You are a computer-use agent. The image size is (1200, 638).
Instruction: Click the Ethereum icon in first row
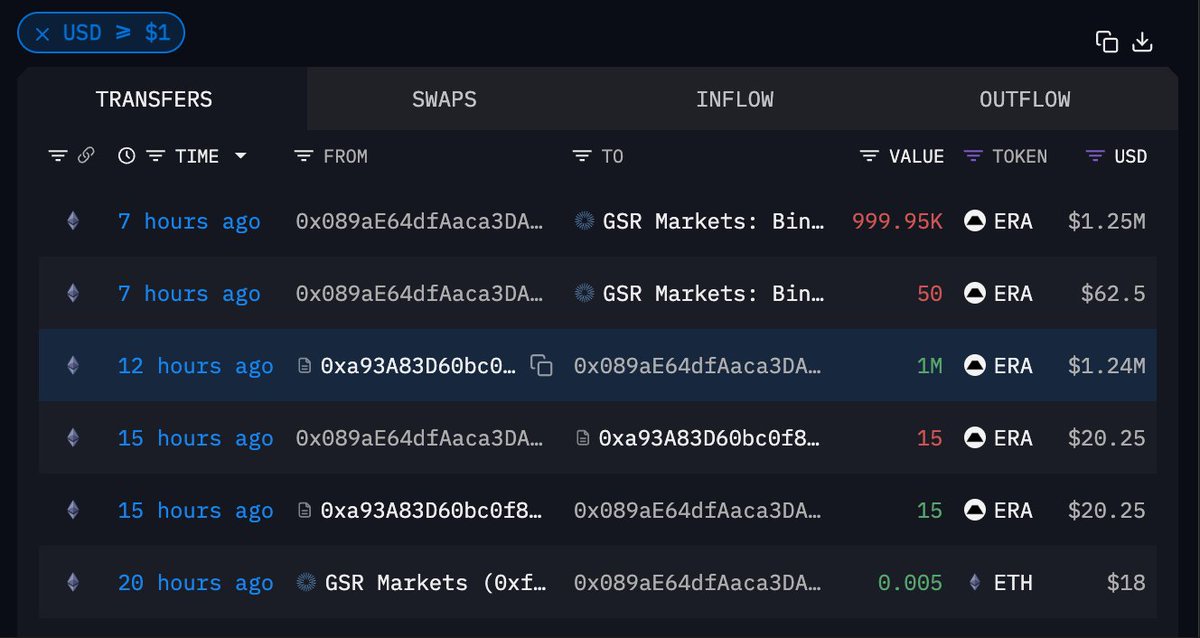[72, 221]
